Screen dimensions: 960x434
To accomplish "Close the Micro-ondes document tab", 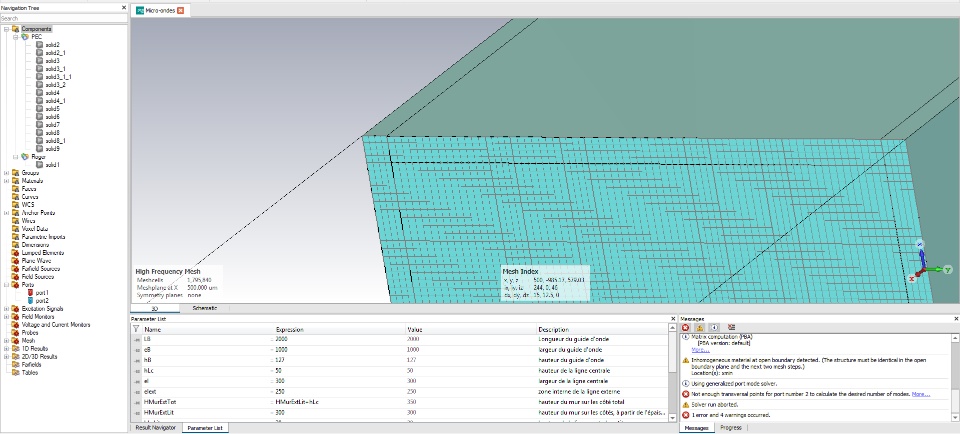I will 181,10.
